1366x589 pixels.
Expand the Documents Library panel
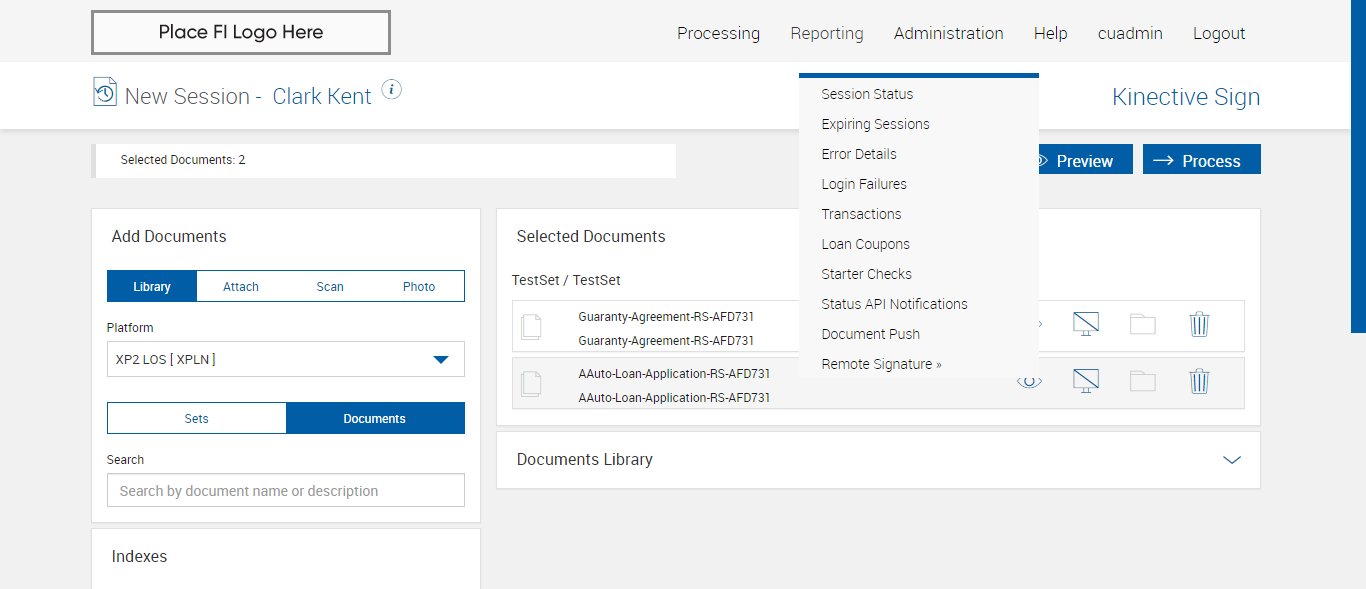click(x=1232, y=460)
